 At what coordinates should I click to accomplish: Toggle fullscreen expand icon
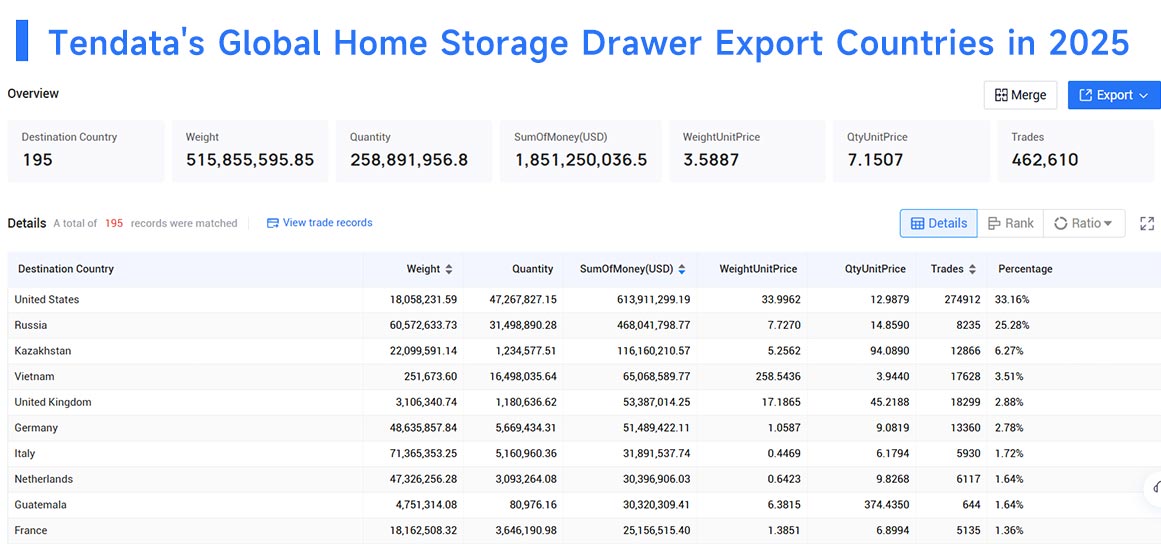1147,224
